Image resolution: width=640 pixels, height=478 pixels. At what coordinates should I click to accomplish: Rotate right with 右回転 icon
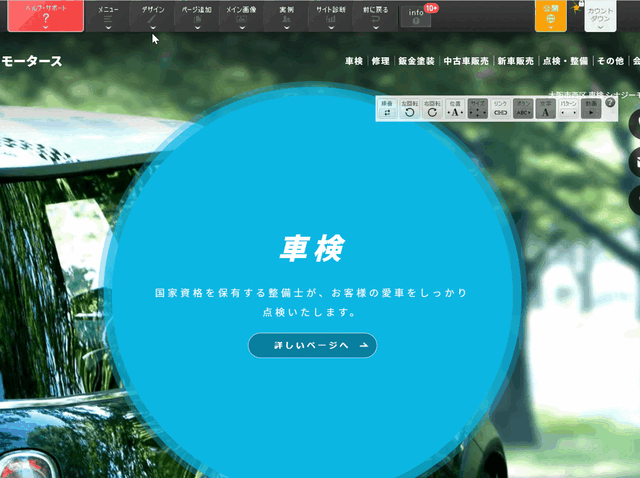point(432,109)
